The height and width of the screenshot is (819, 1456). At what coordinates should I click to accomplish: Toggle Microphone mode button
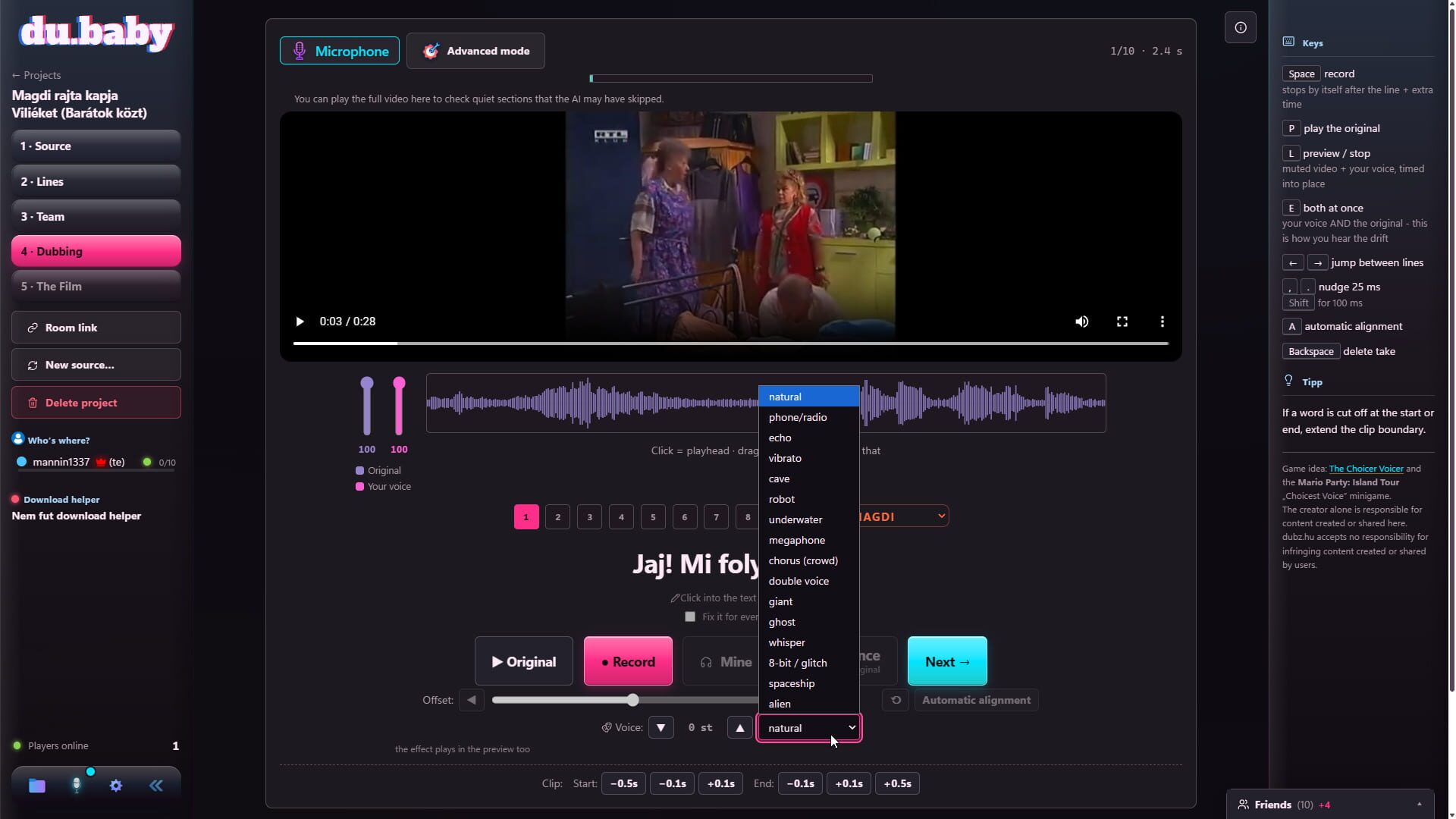click(x=340, y=51)
